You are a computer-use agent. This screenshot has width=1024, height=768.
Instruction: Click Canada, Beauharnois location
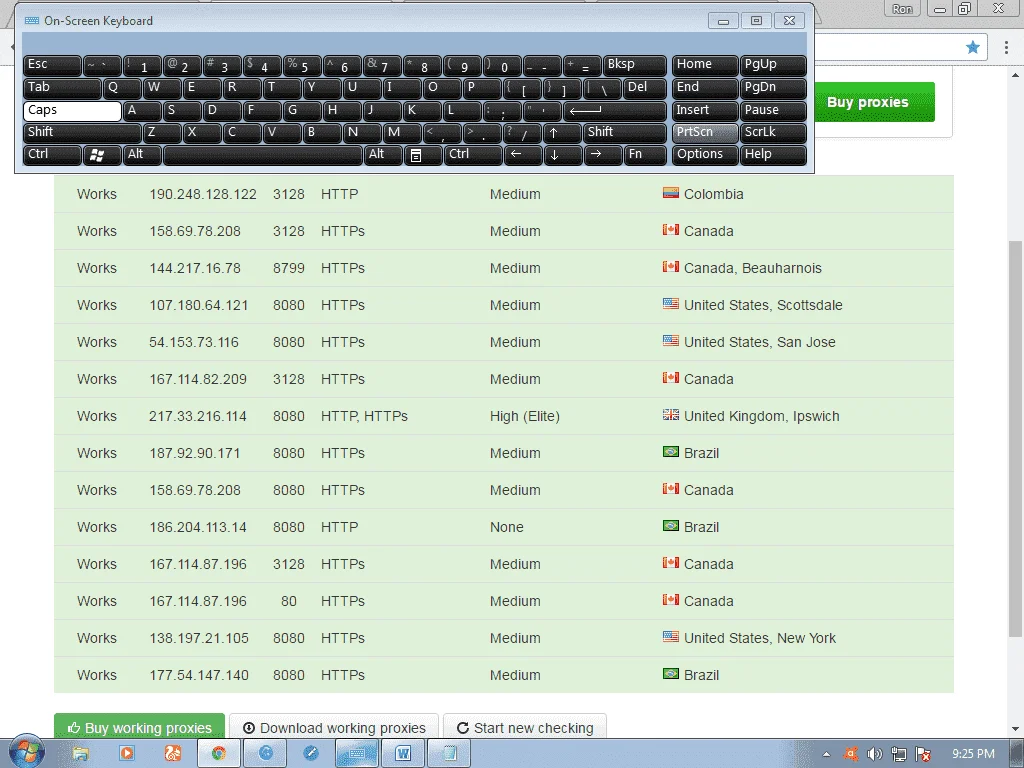coord(753,268)
